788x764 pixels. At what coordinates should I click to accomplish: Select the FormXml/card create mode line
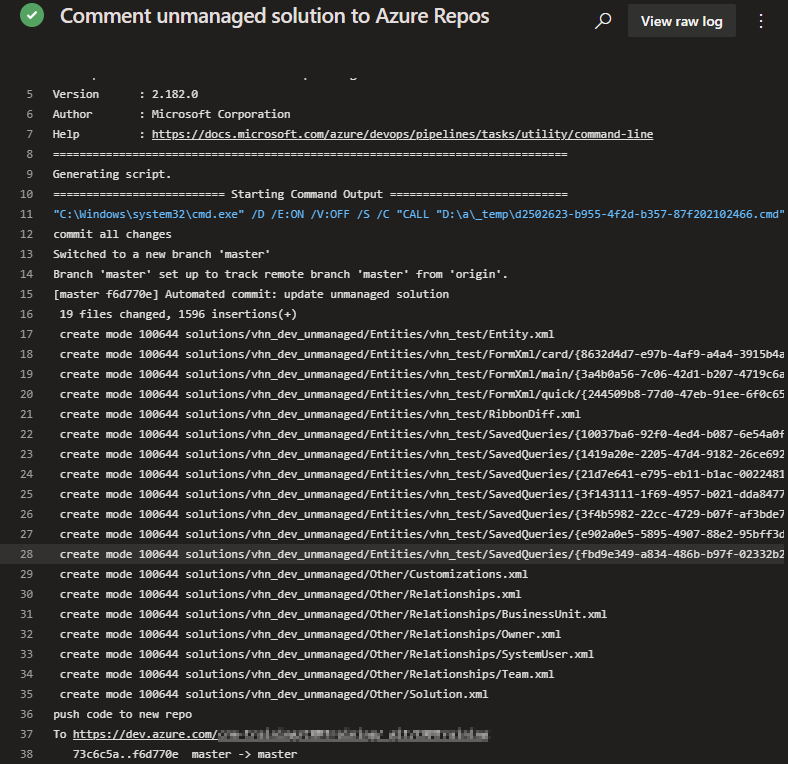coord(421,354)
